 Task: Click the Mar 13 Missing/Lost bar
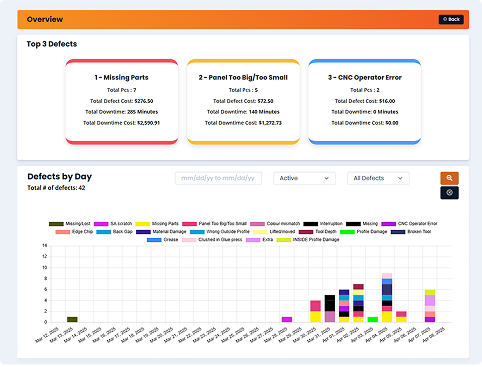click(x=72, y=319)
